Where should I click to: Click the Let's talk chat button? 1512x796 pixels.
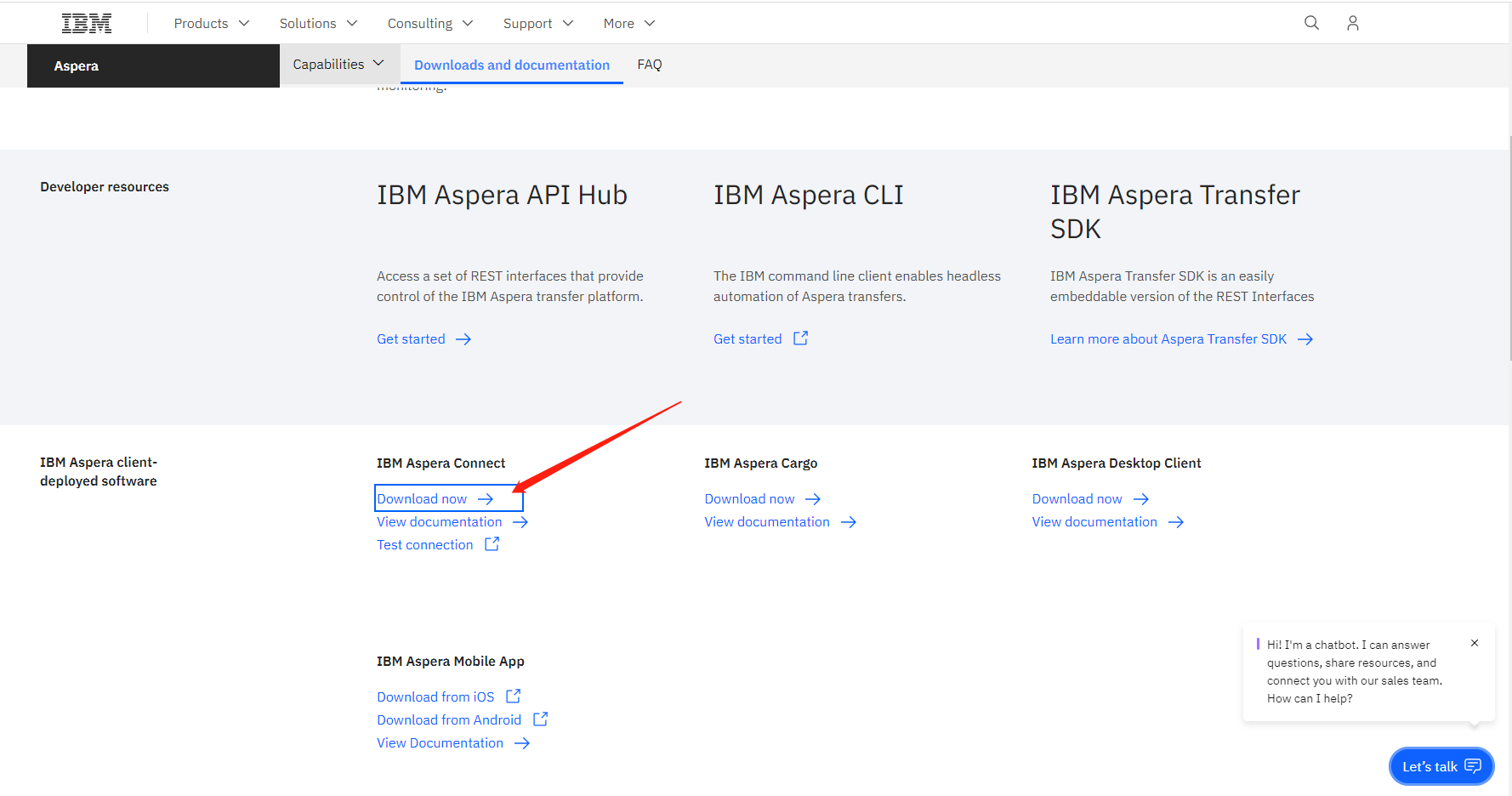(x=1441, y=766)
